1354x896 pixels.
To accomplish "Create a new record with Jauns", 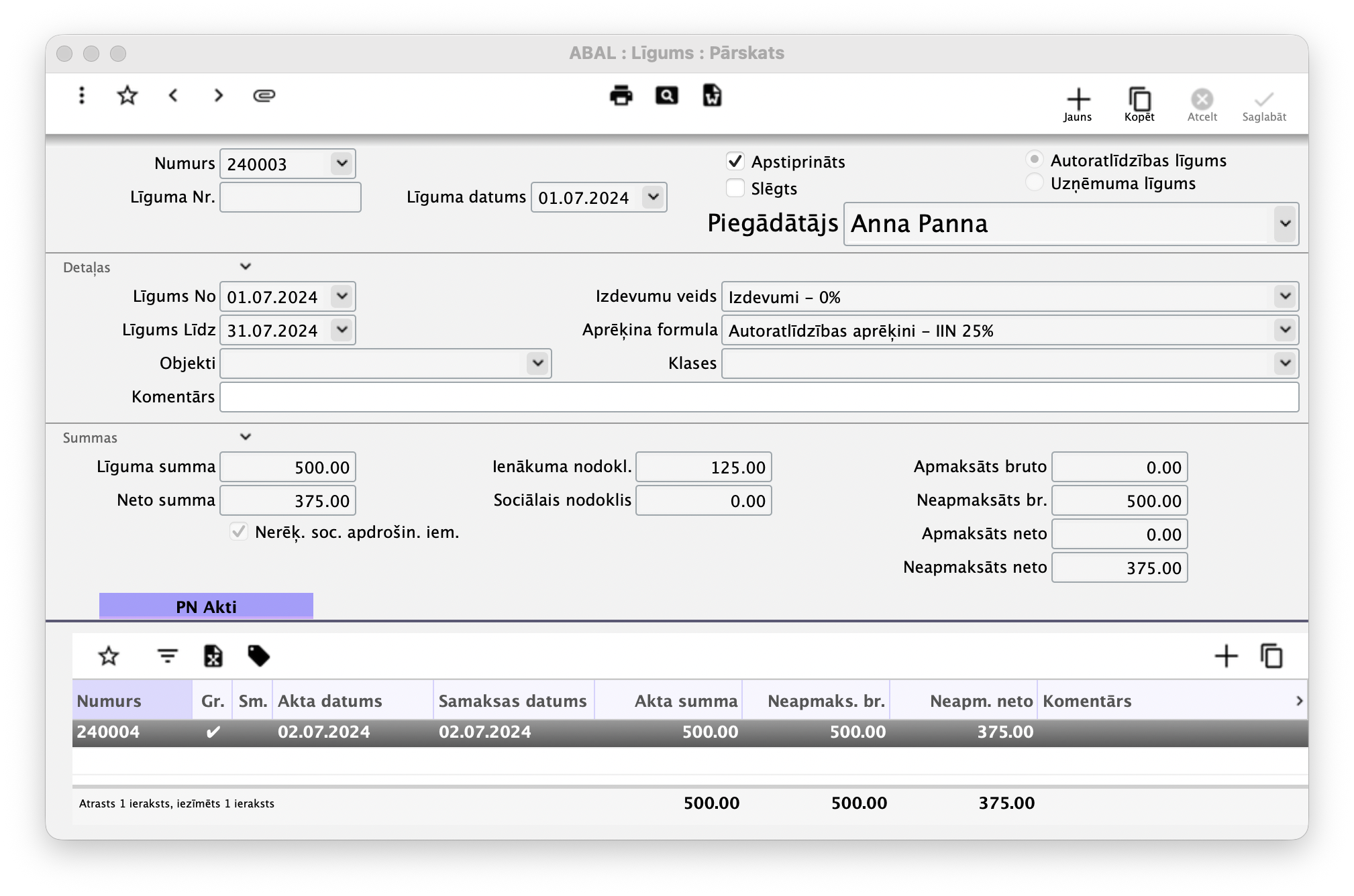I will [x=1078, y=105].
